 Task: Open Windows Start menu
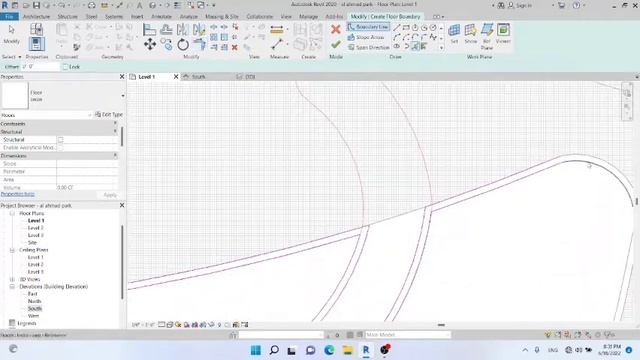click(256, 350)
